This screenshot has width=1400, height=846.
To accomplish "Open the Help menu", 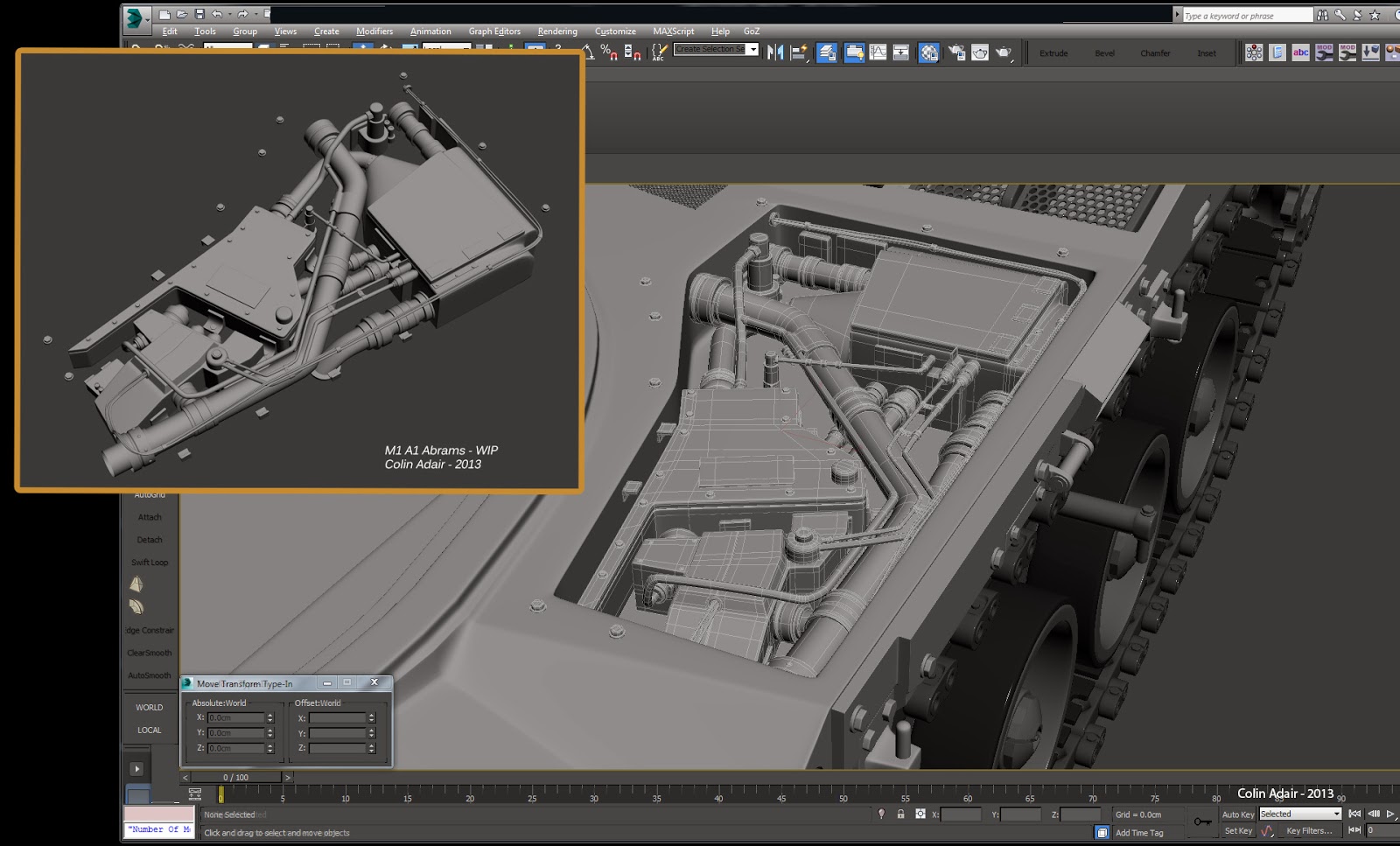I will [720, 31].
